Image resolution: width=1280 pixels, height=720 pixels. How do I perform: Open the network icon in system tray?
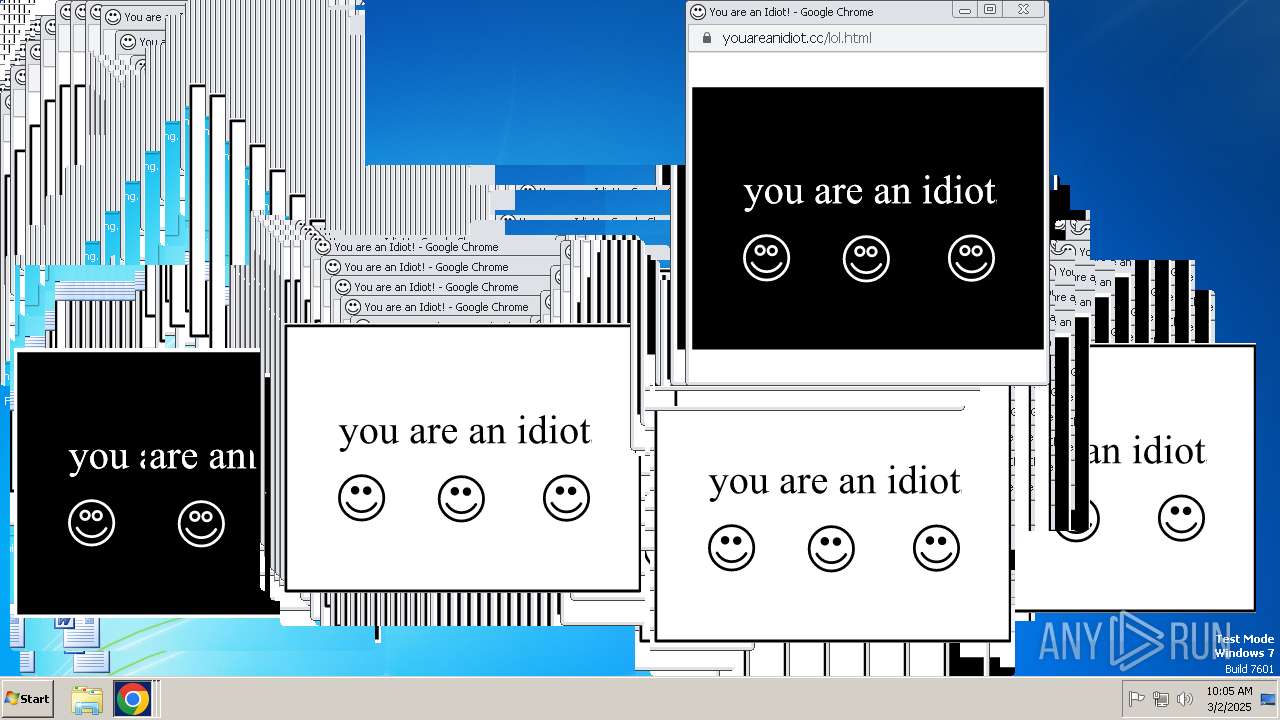pyautogui.click(x=1160, y=699)
